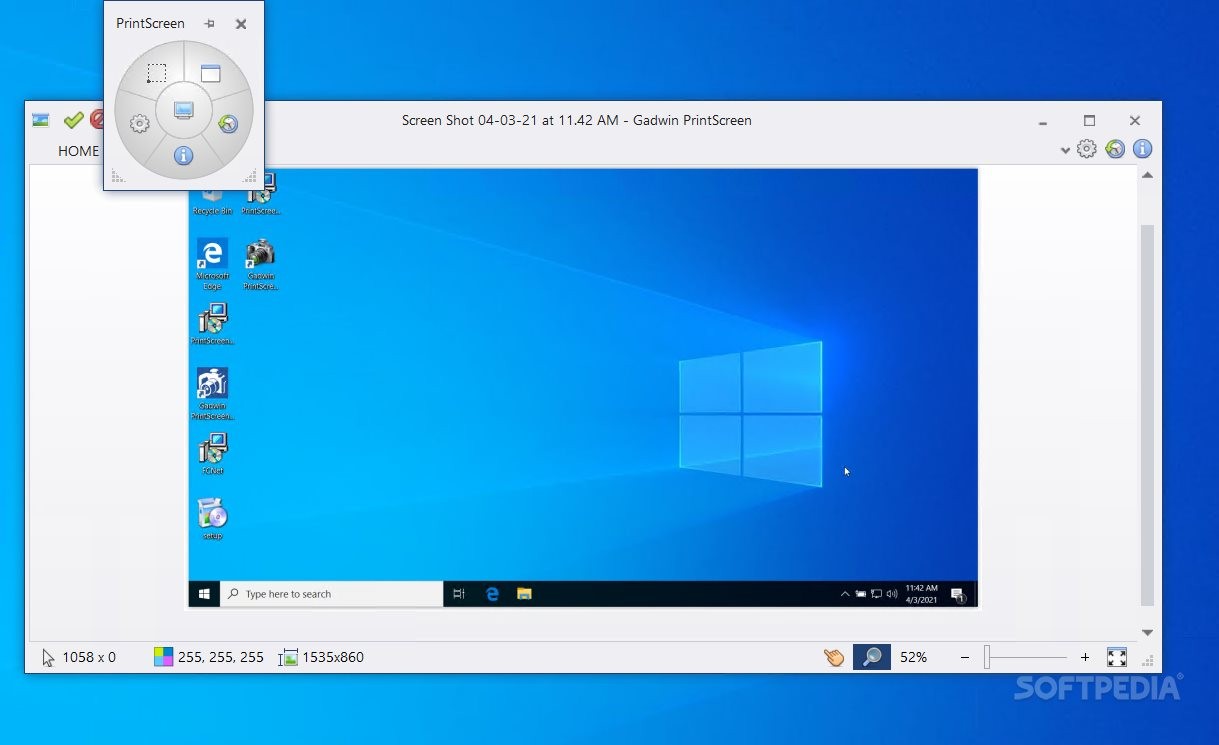Select the hand pan tool in the status bar
The width and height of the screenshot is (1219, 745).
833,657
